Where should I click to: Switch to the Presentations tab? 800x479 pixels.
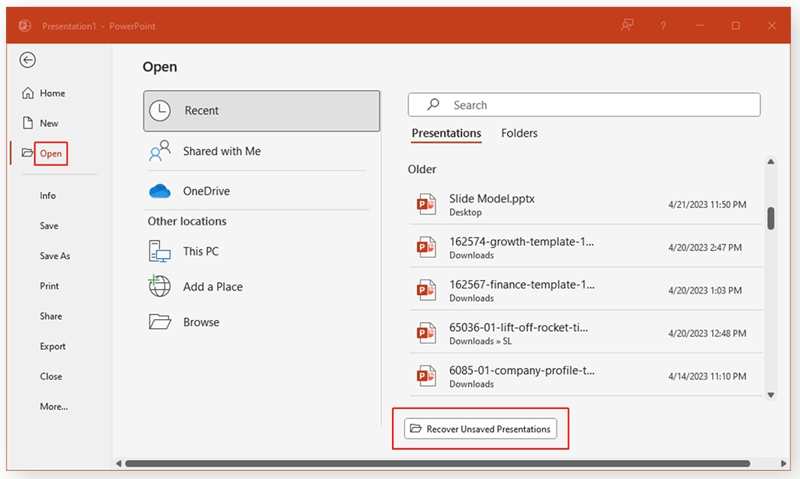click(446, 133)
